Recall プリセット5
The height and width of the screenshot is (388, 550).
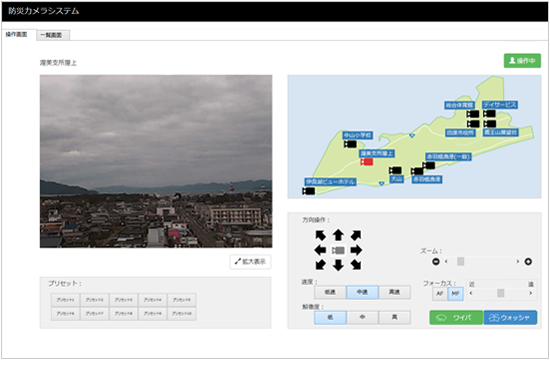pyautogui.click(x=182, y=300)
